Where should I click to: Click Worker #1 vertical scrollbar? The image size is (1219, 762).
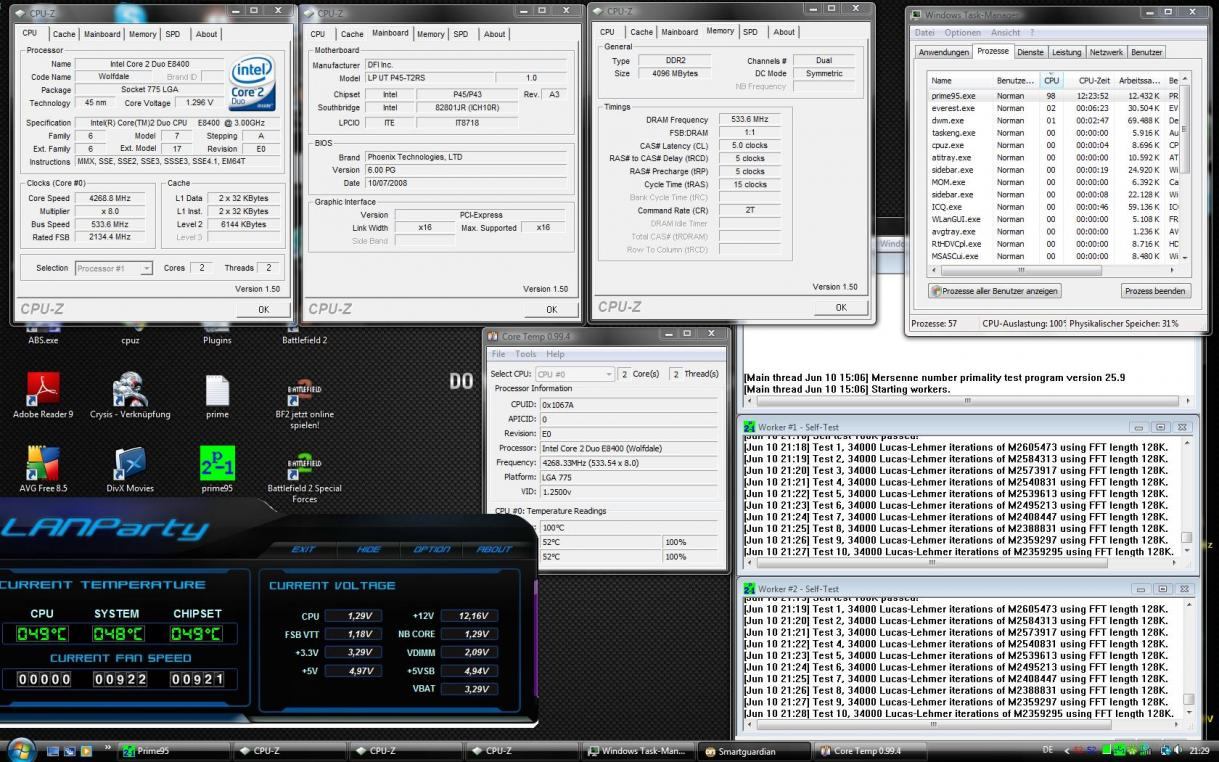[1187, 497]
